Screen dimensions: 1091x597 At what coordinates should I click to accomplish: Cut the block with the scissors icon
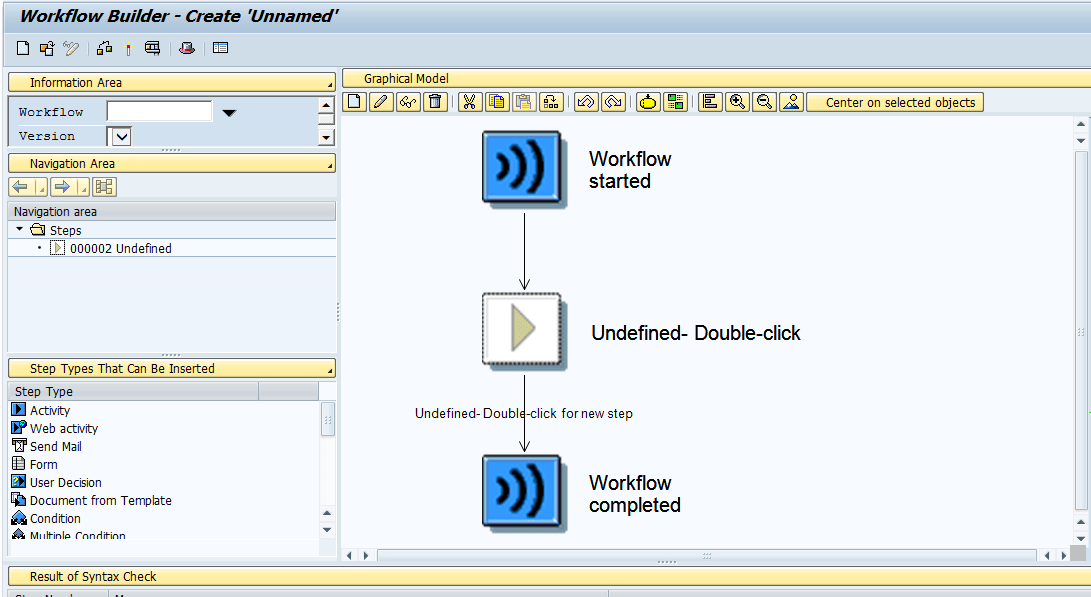(470, 102)
